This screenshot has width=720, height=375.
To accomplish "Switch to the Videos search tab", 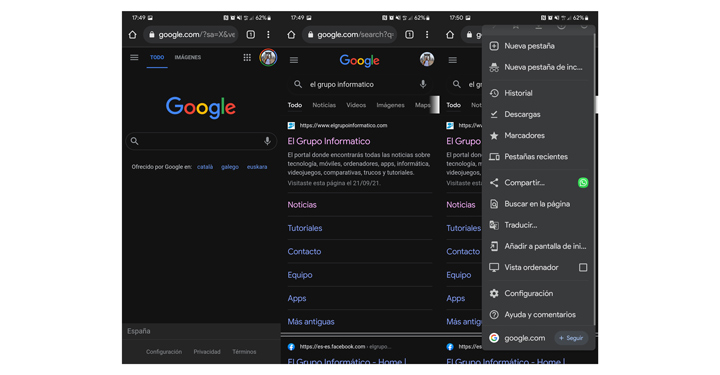I will tap(356, 105).
